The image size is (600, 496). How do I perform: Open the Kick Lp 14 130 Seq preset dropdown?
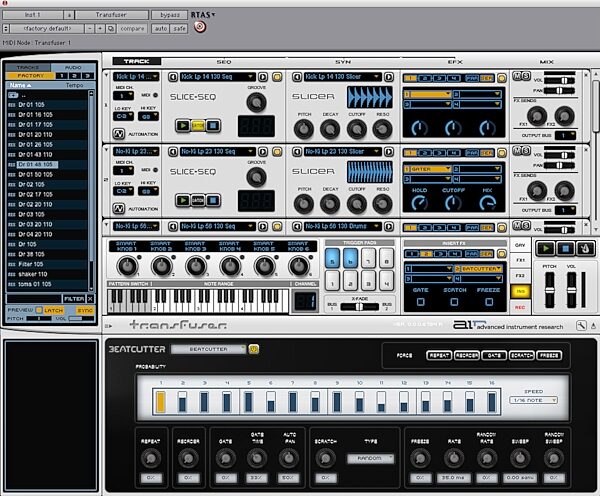pyautogui.click(x=217, y=77)
